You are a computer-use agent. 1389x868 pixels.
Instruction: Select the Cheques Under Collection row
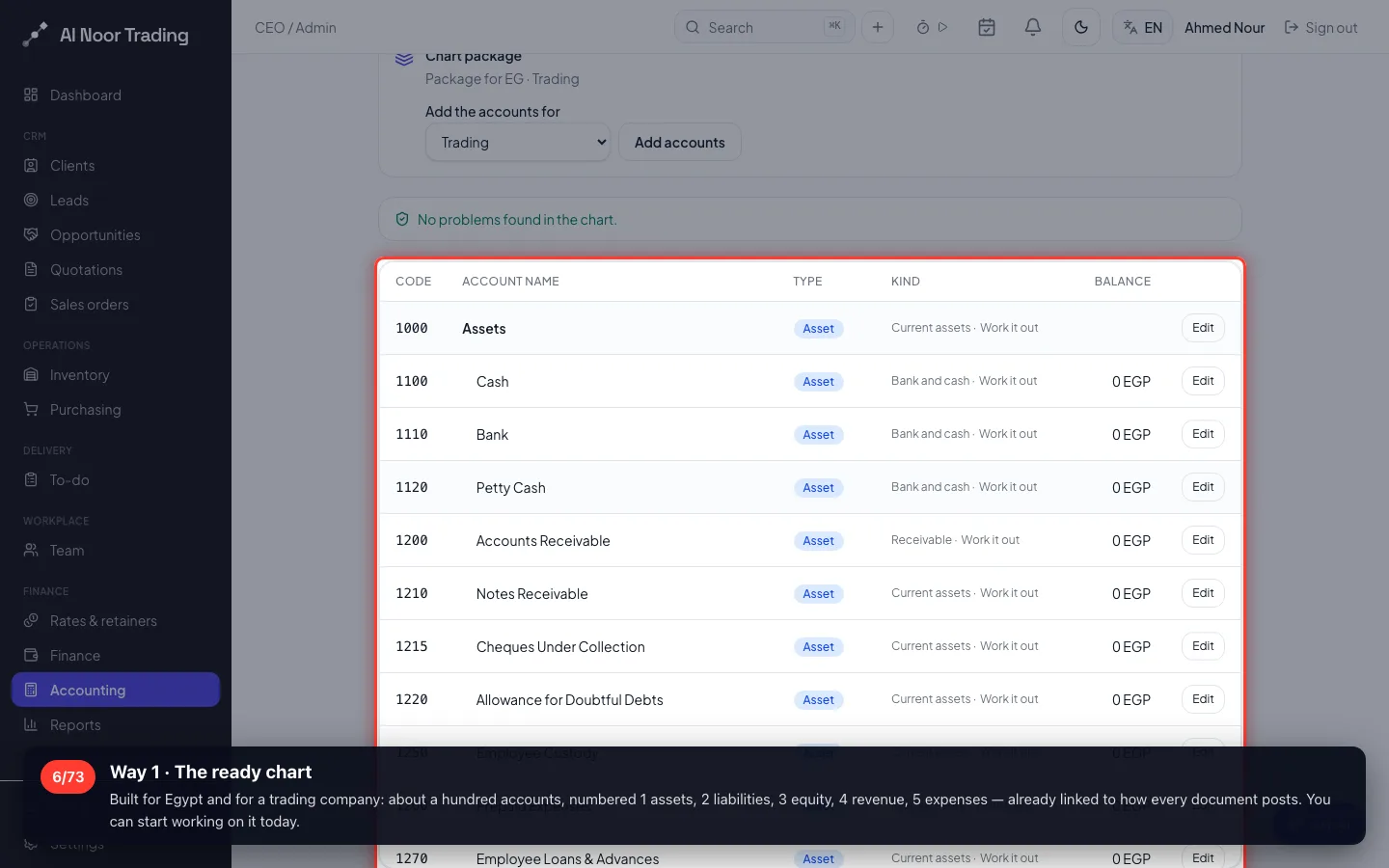point(810,646)
